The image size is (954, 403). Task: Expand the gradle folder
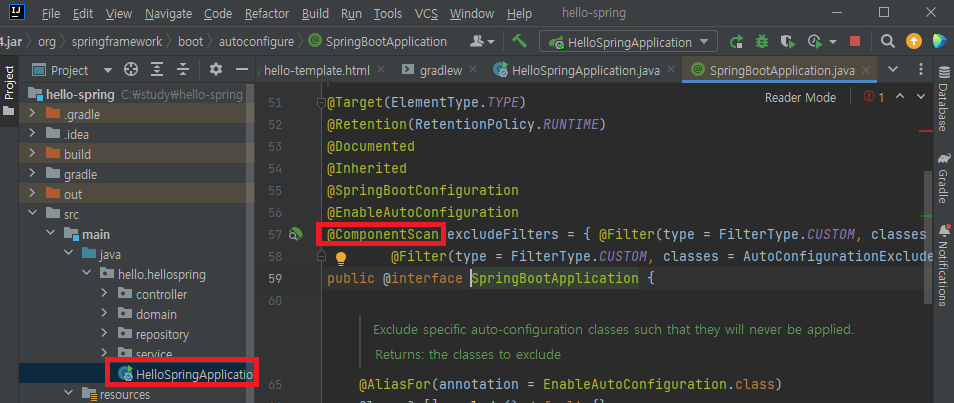[32, 174]
